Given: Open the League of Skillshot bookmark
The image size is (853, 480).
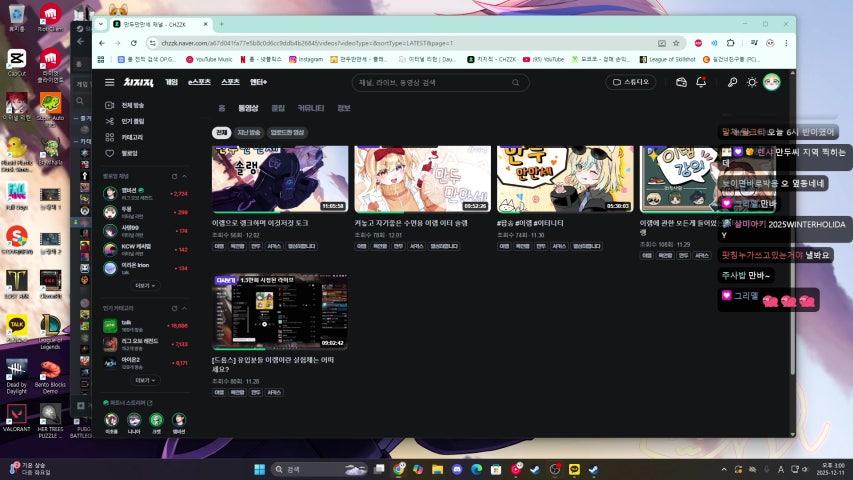Looking at the screenshot, I should coord(667,59).
